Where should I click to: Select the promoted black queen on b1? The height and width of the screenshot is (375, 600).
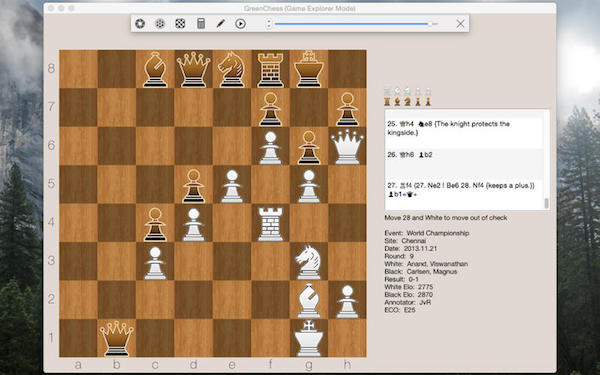(116, 339)
